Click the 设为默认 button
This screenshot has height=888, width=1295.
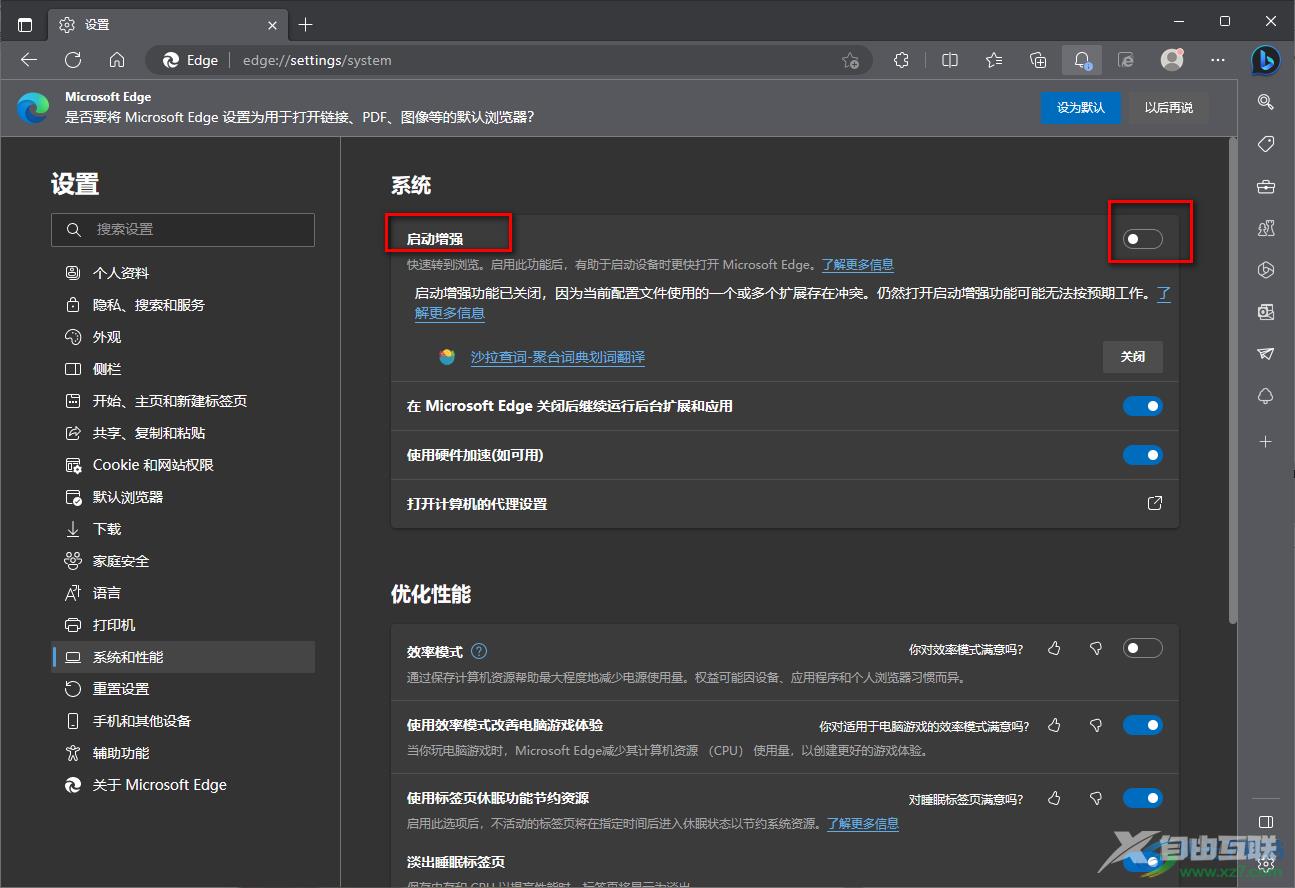point(1080,107)
